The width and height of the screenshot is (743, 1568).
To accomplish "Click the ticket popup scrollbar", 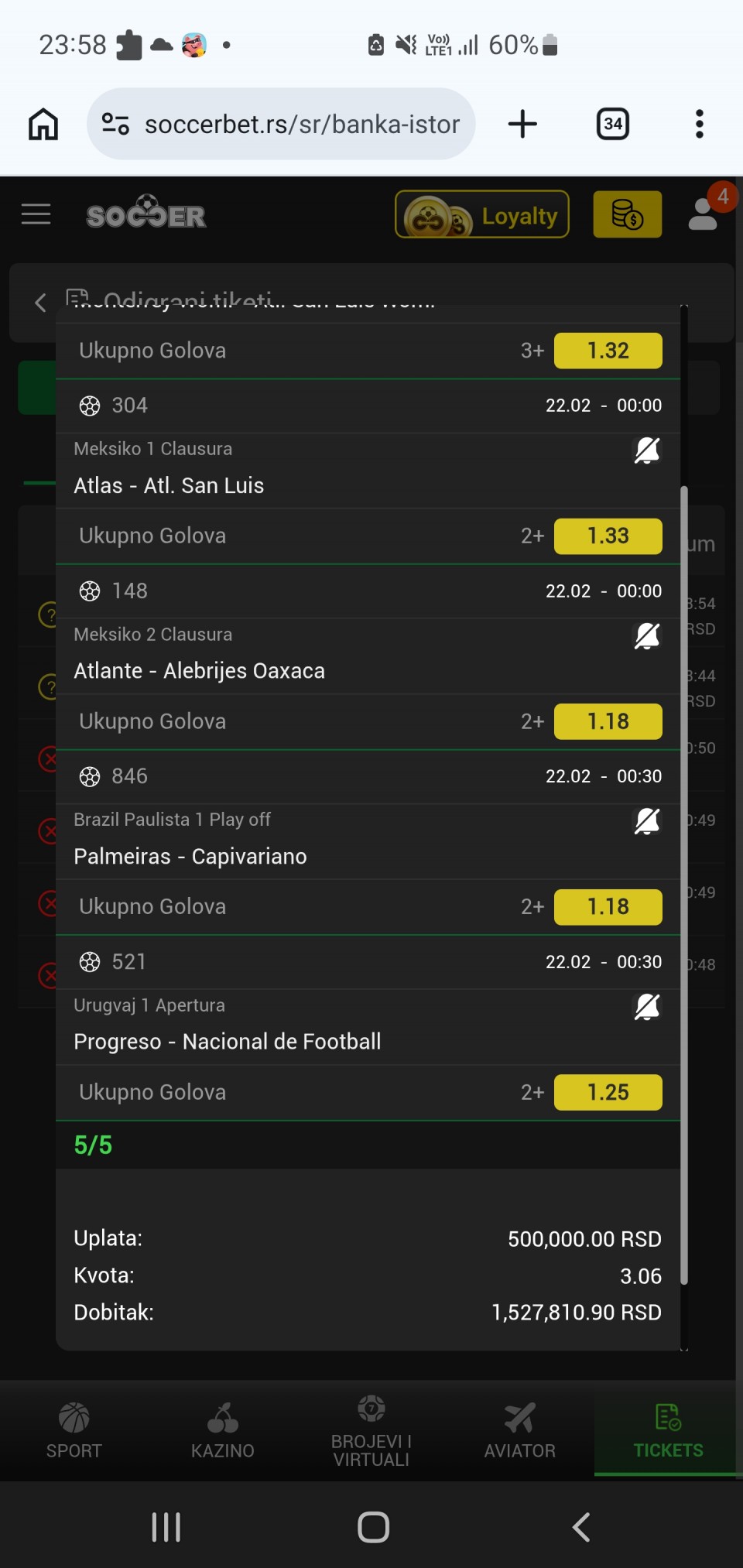I will click(x=683, y=882).
